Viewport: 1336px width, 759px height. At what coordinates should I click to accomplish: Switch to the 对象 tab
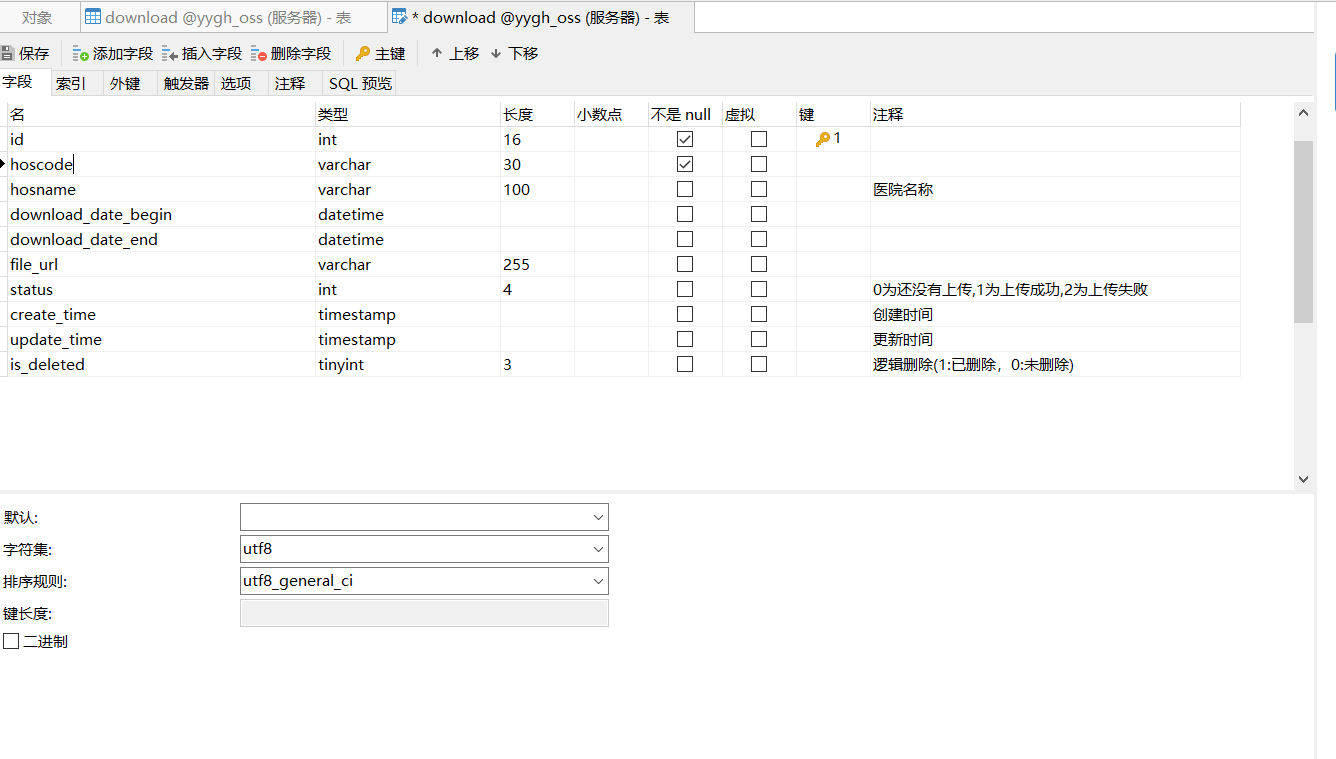point(37,17)
